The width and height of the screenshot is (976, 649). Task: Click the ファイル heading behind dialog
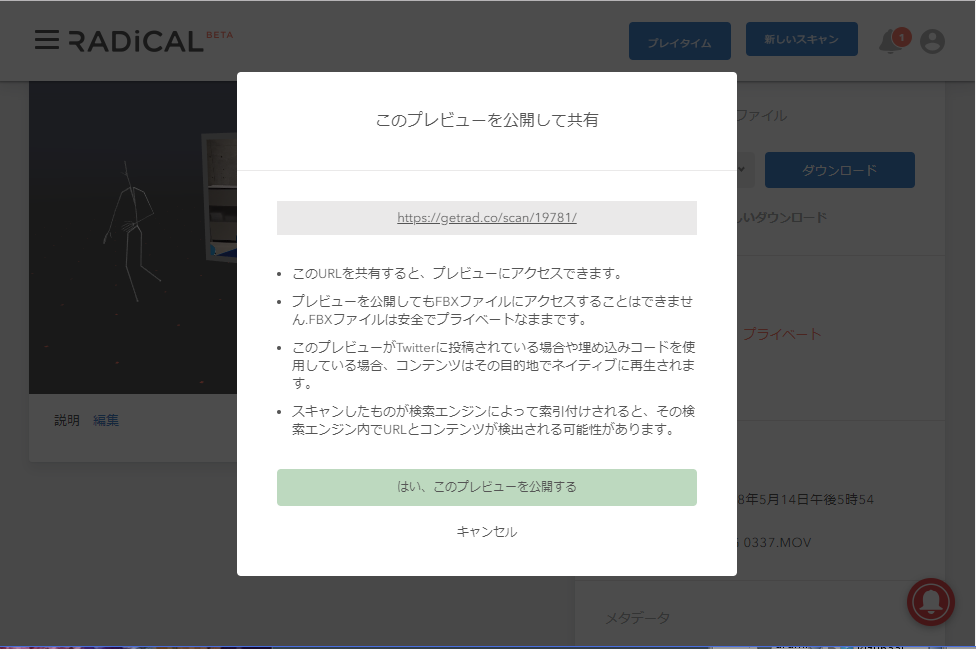click(x=762, y=116)
